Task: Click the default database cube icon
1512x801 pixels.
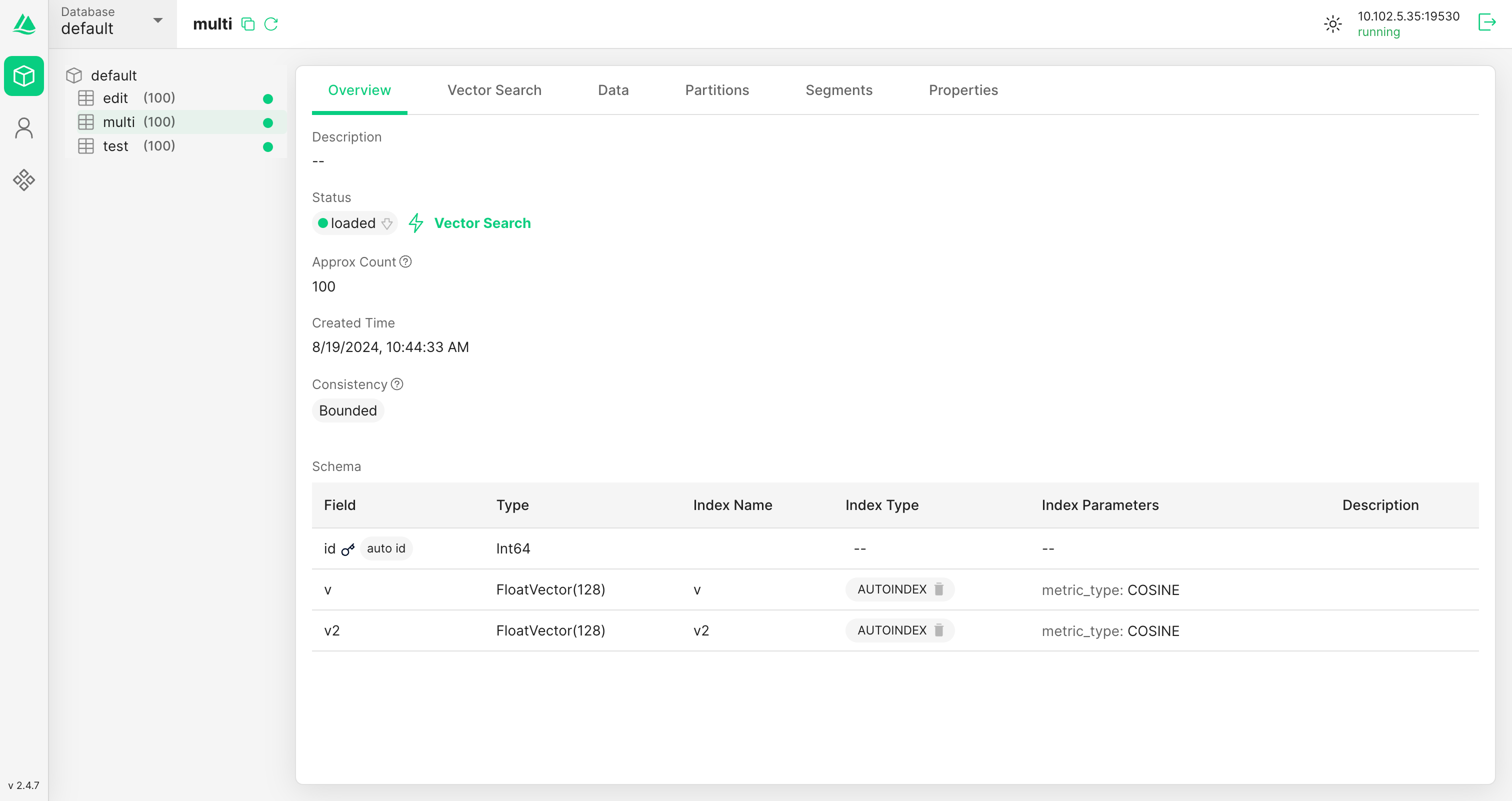Action: click(x=74, y=75)
